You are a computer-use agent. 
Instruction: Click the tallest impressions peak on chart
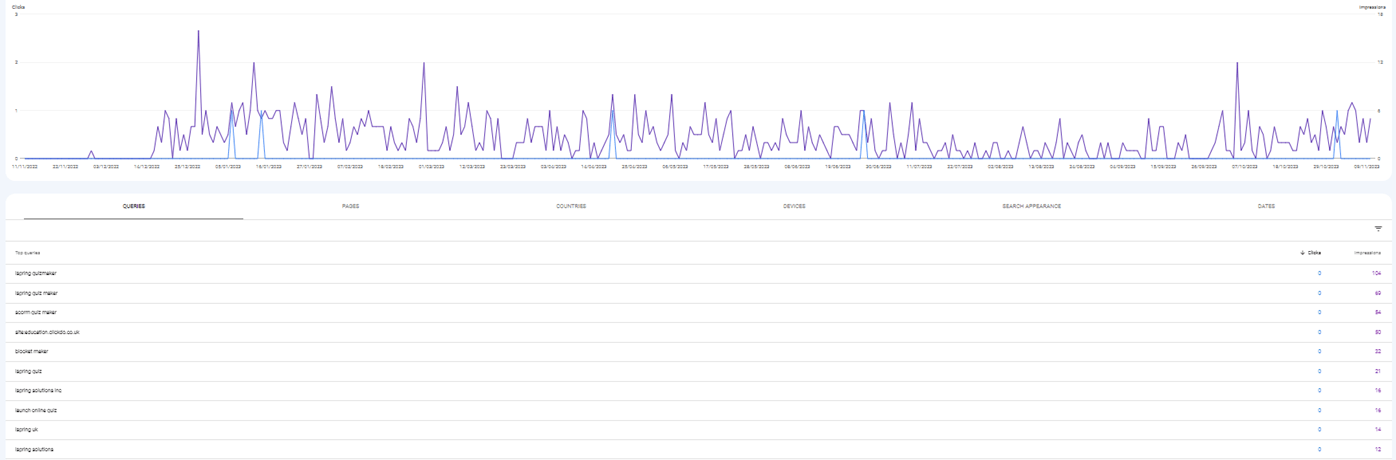click(x=198, y=31)
